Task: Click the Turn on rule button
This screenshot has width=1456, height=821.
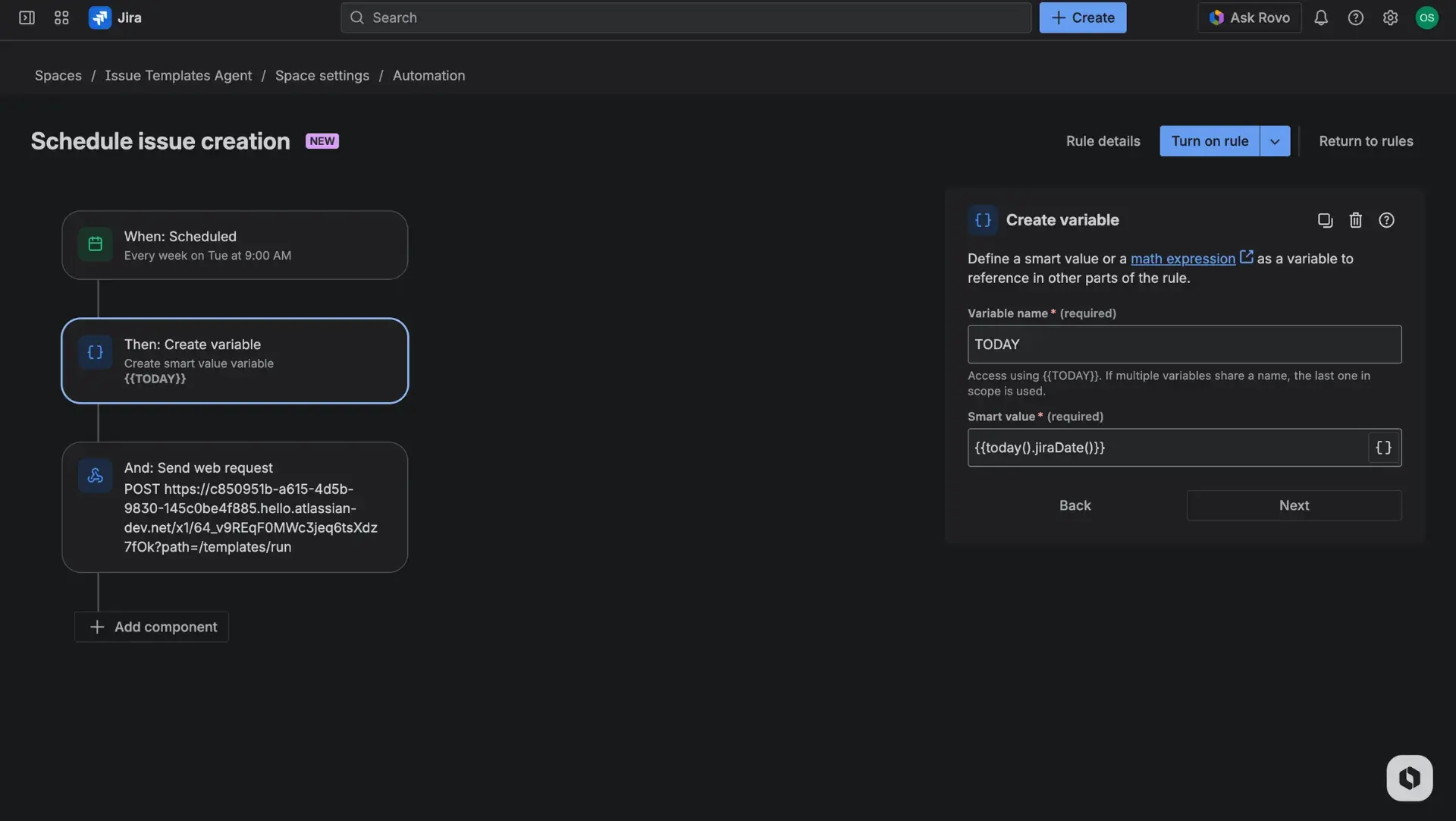Action: tap(1210, 140)
